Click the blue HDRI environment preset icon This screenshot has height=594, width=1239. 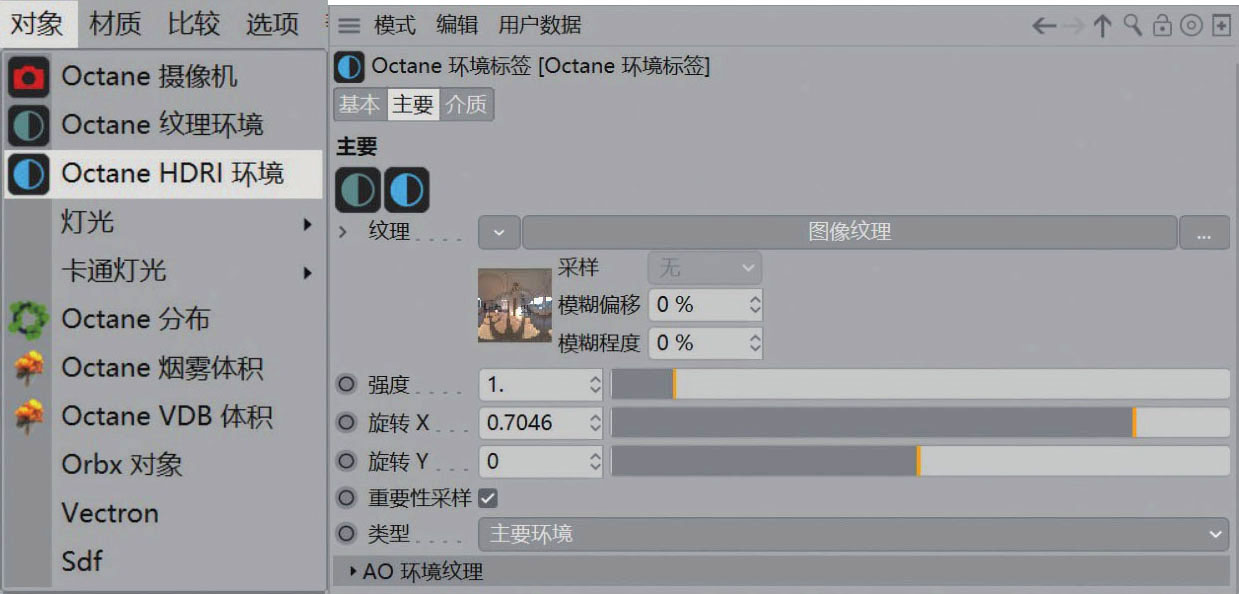point(406,189)
